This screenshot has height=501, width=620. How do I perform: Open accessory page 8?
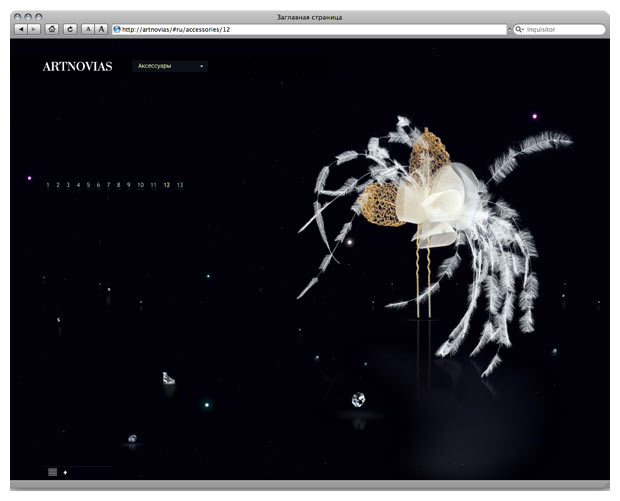point(119,185)
